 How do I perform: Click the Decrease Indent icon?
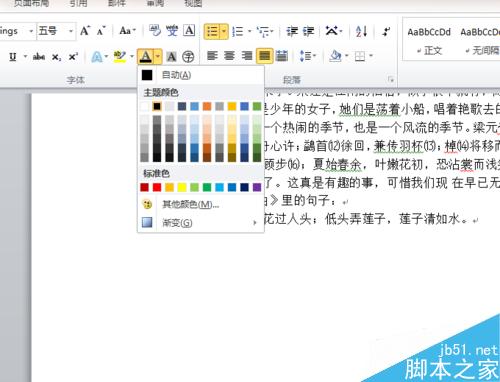click(292, 32)
